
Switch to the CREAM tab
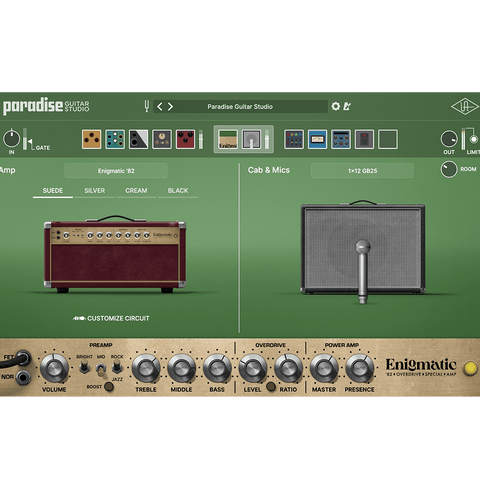136,191
